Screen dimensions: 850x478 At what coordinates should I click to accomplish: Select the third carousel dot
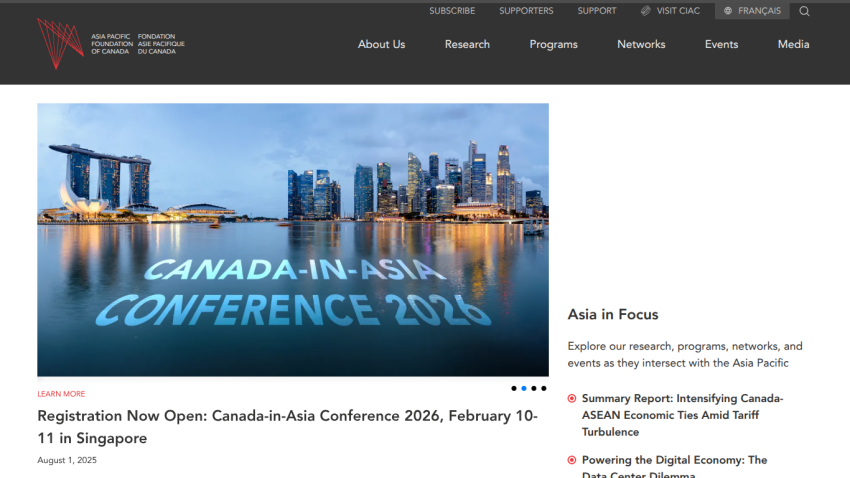pos(534,388)
